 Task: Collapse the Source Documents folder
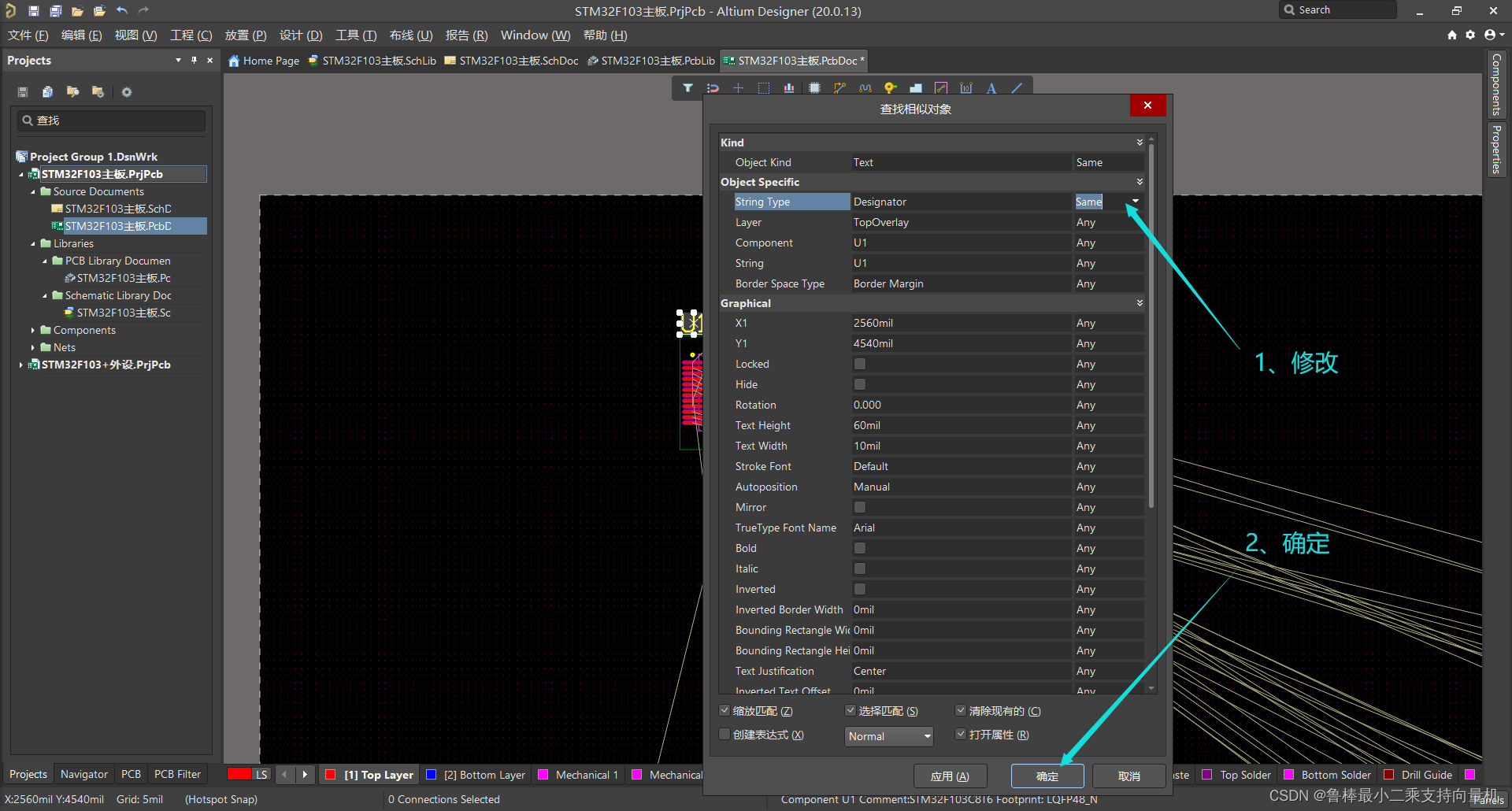[x=32, y=192]
